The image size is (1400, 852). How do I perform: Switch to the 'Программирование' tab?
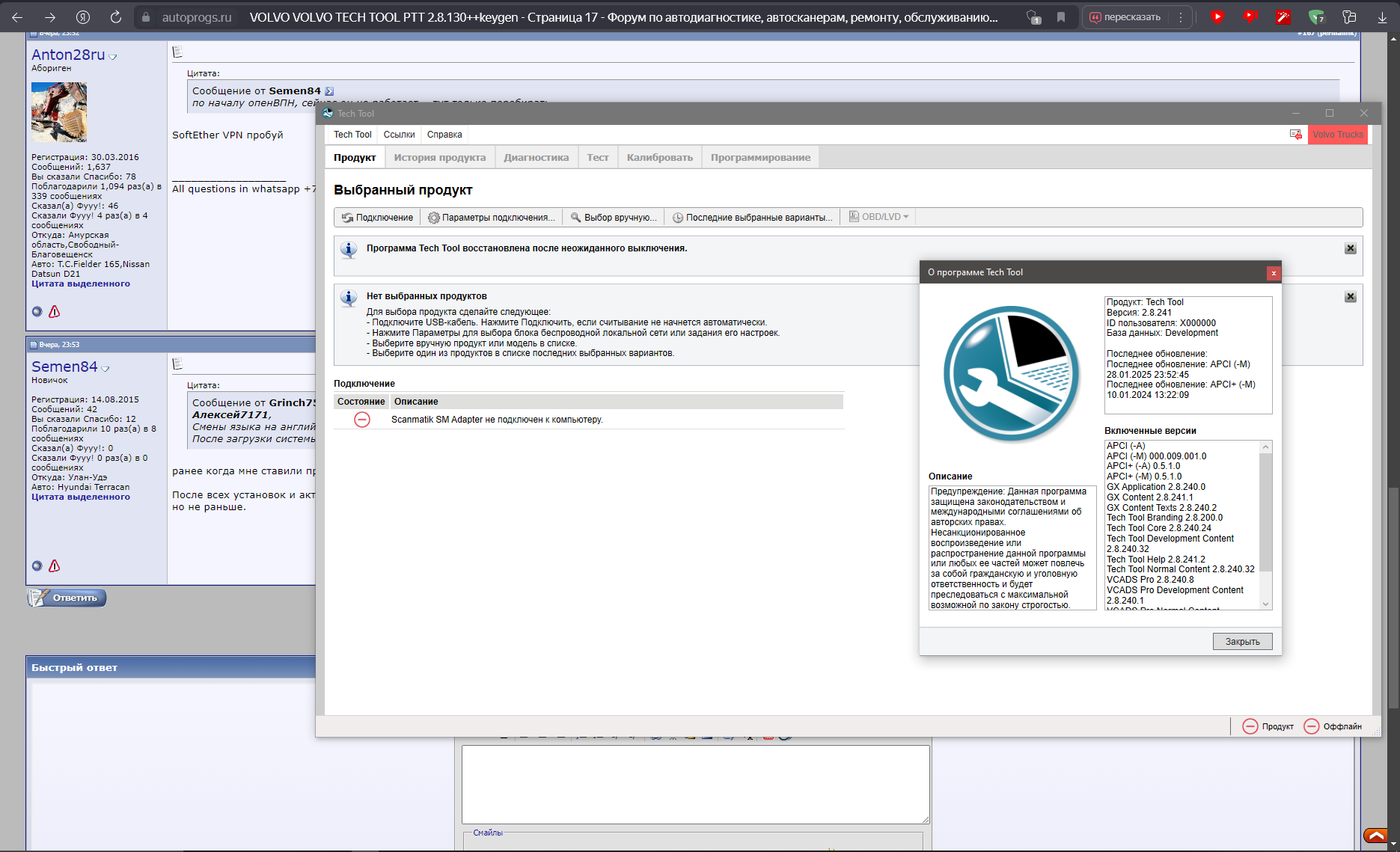760,157
